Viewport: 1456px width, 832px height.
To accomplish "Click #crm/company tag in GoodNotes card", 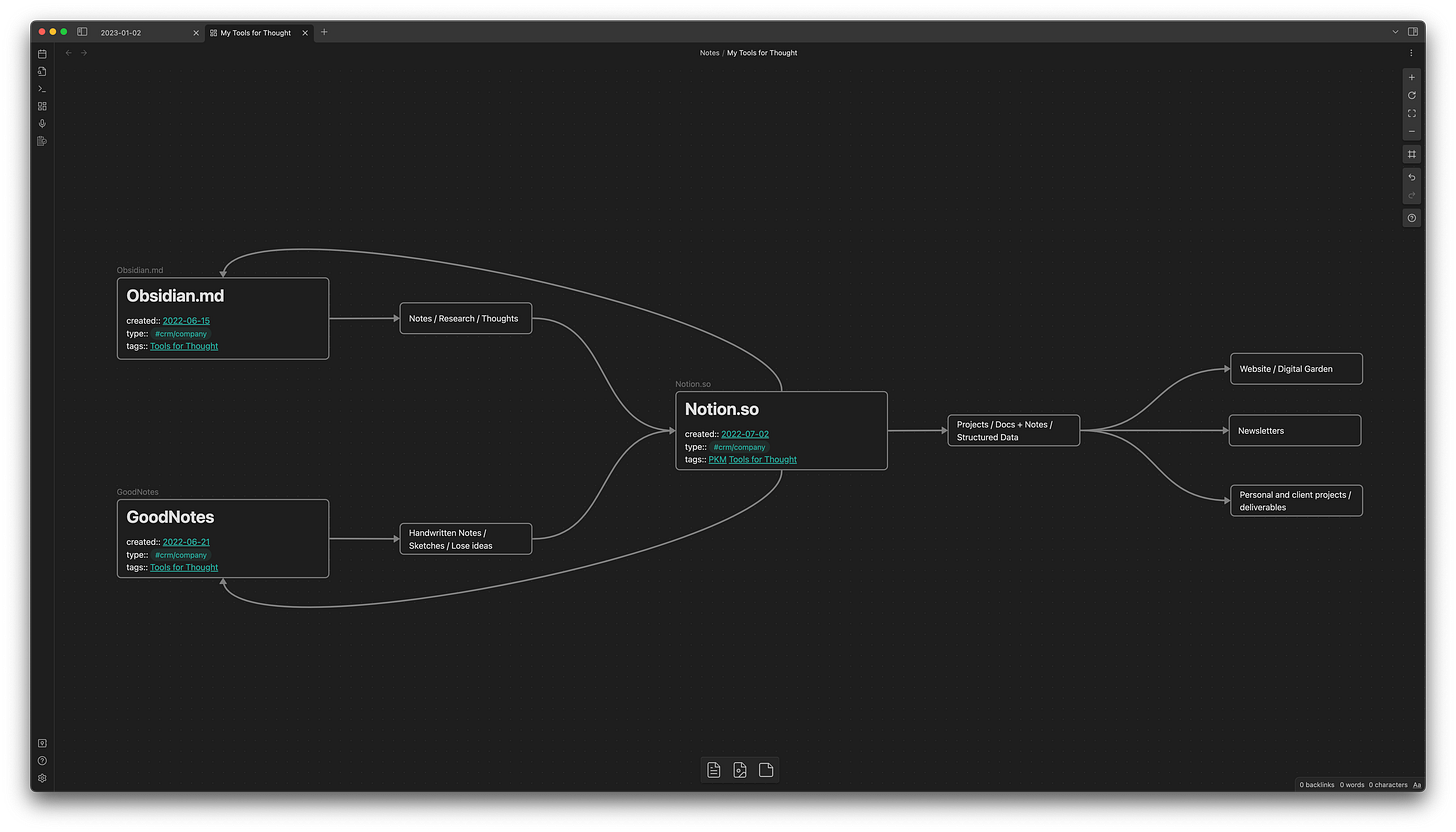I will [181, 555].
